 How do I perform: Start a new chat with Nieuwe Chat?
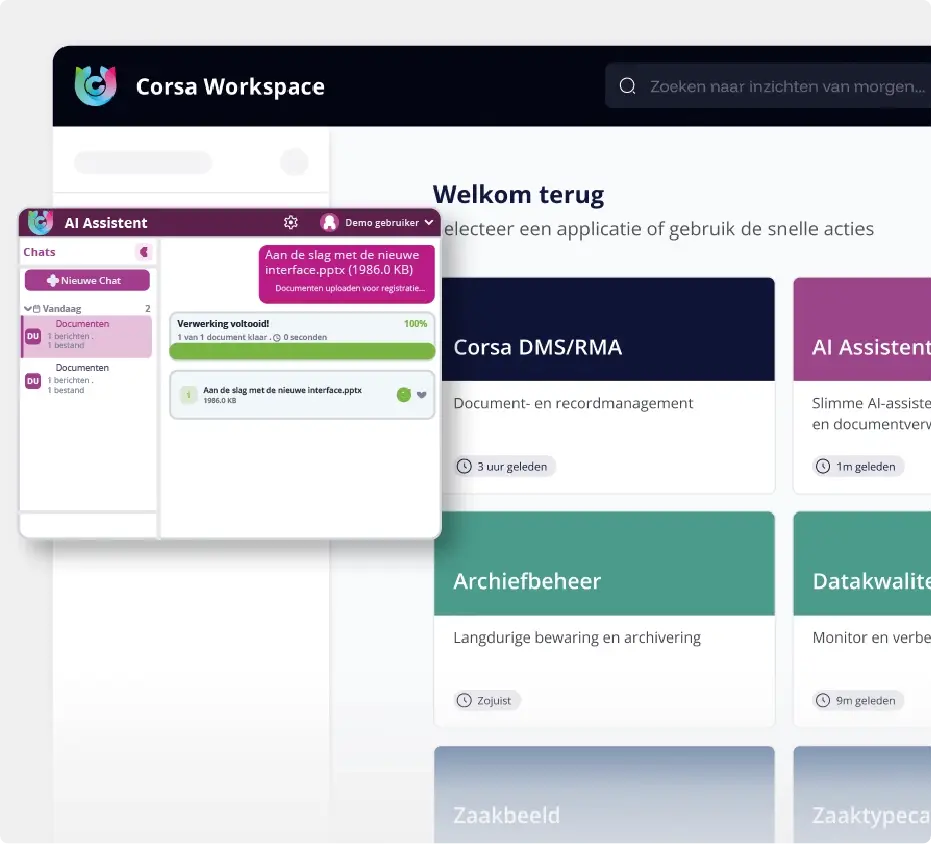click(87, 281)
